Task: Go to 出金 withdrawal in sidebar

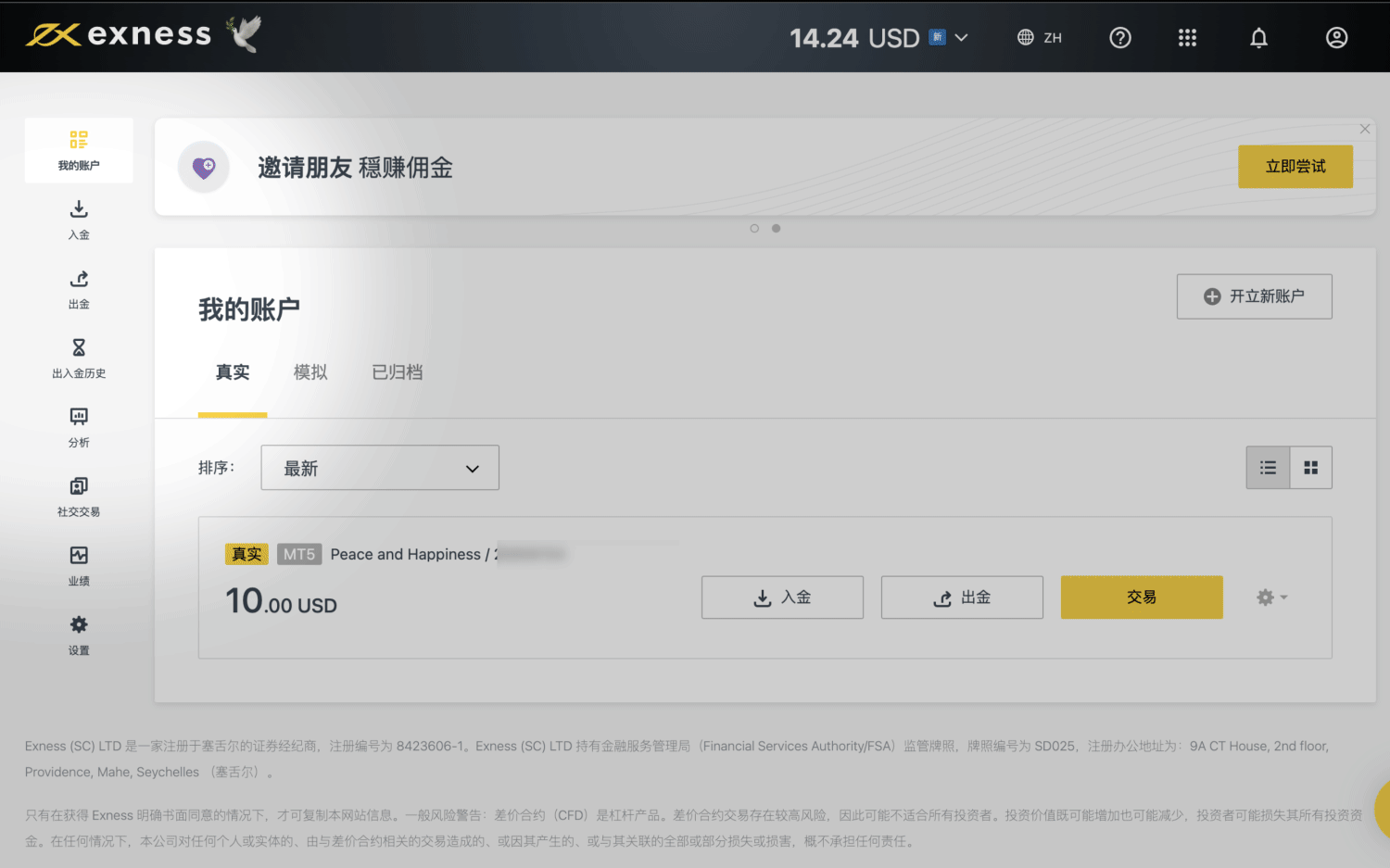Action: (x=79, y=289)
